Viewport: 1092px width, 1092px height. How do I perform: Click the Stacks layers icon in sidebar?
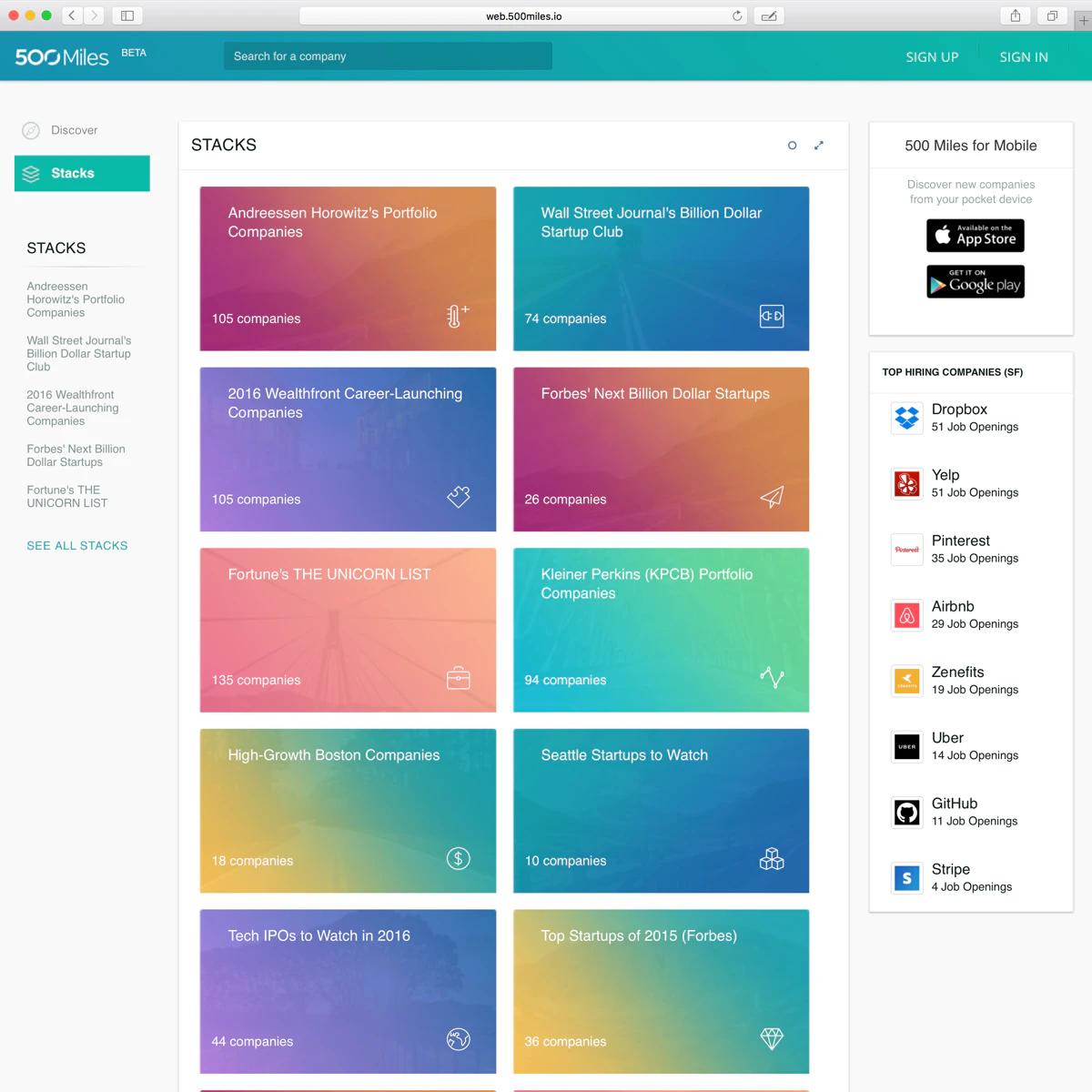(31, 174)
